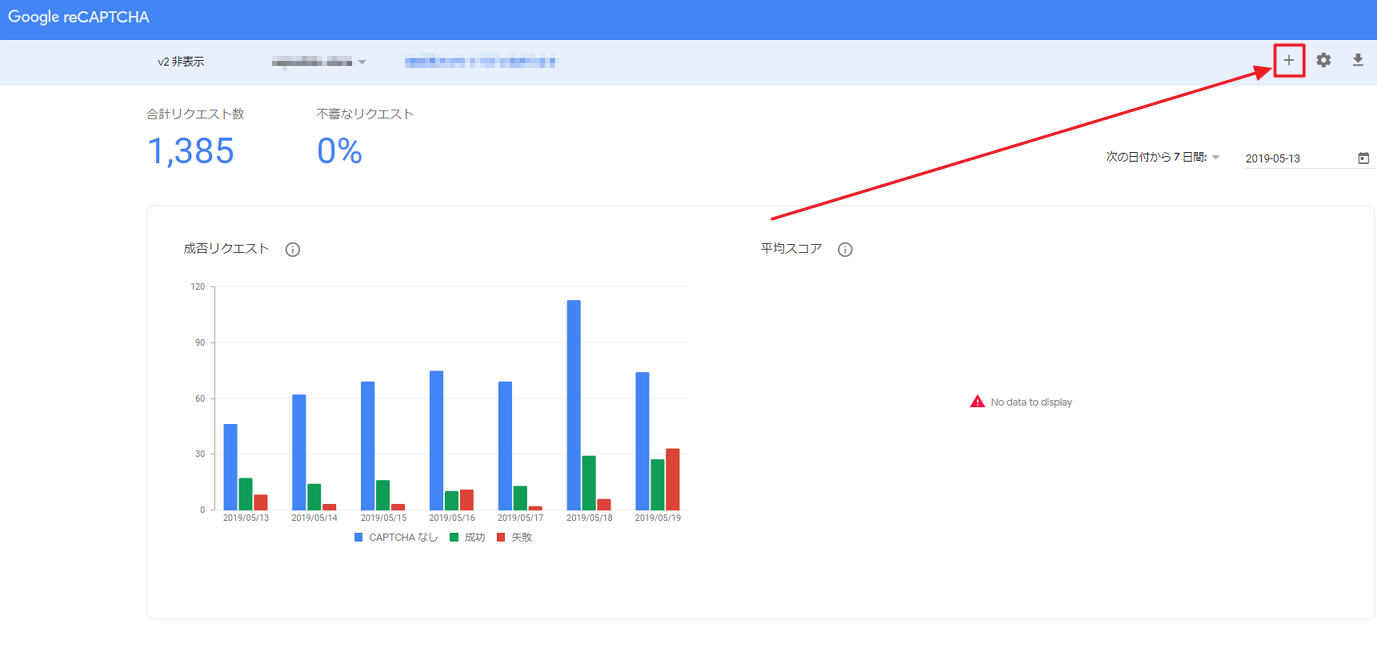Select the green bar for 2019/05/17
This screenshot has width=1377, height=656.
click(x=520, y=498)
